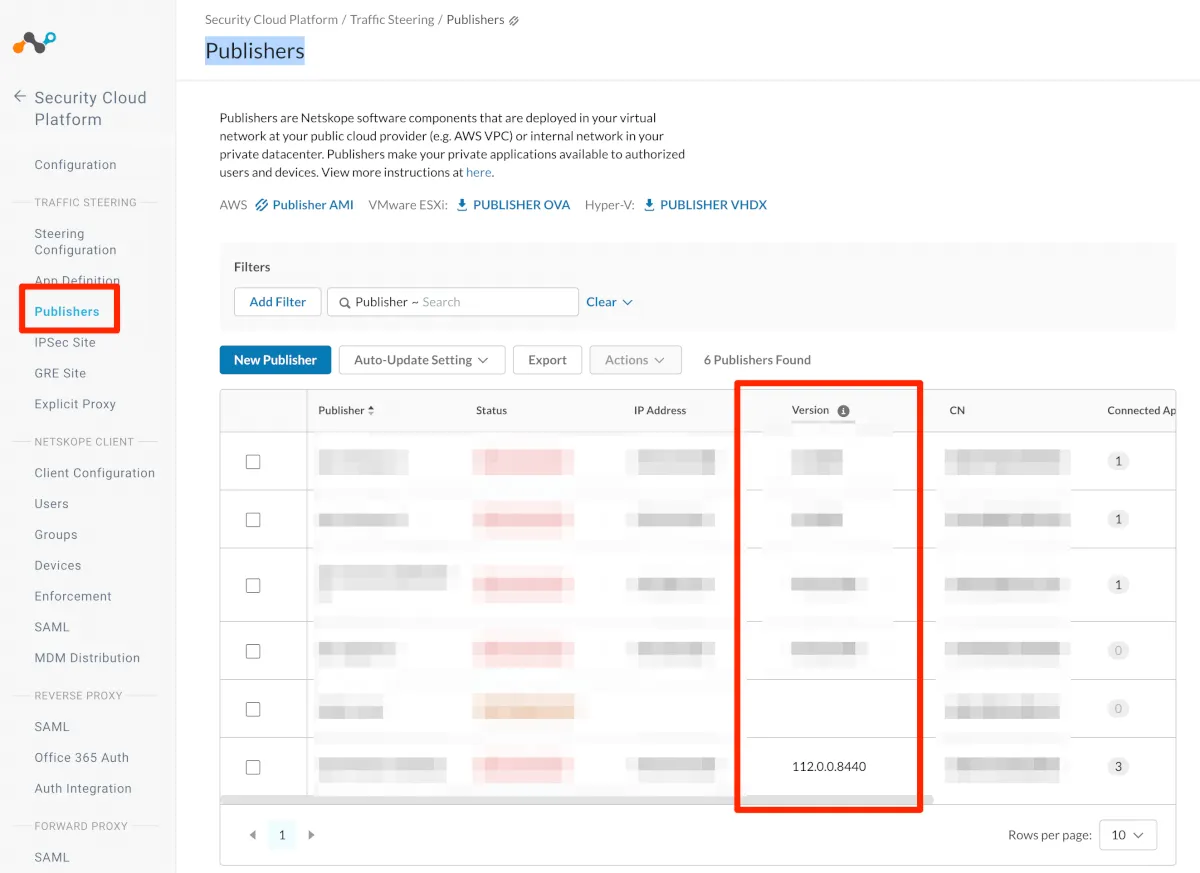Click the Publisher AMI link icon
Viewport: 1200px width, 873px height.
click(262, 205)
